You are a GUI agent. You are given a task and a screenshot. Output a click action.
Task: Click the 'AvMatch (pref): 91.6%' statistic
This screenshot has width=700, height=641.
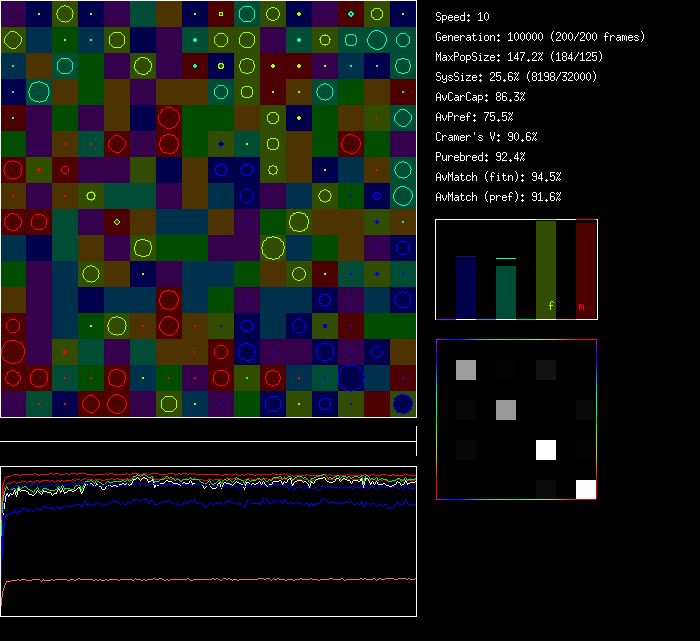[498, 197]
